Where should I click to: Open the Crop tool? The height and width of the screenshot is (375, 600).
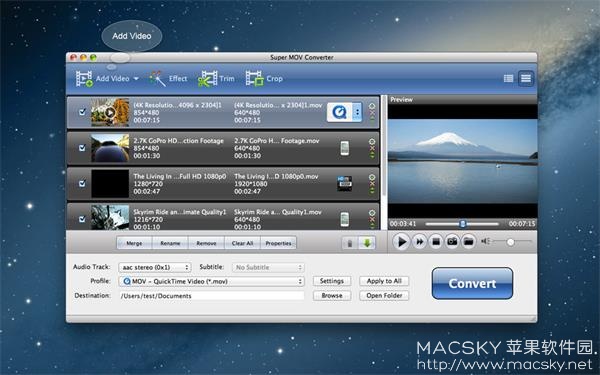tap(264, 79)
